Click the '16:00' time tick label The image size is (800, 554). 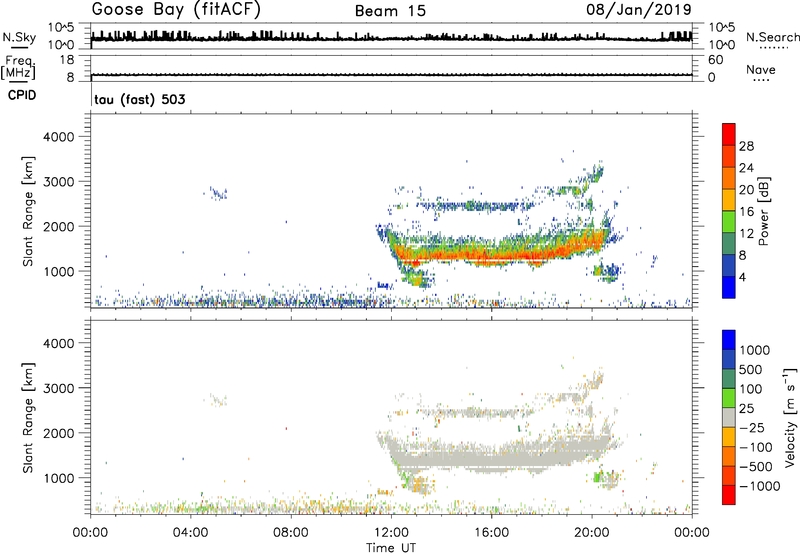coord(491,533)
